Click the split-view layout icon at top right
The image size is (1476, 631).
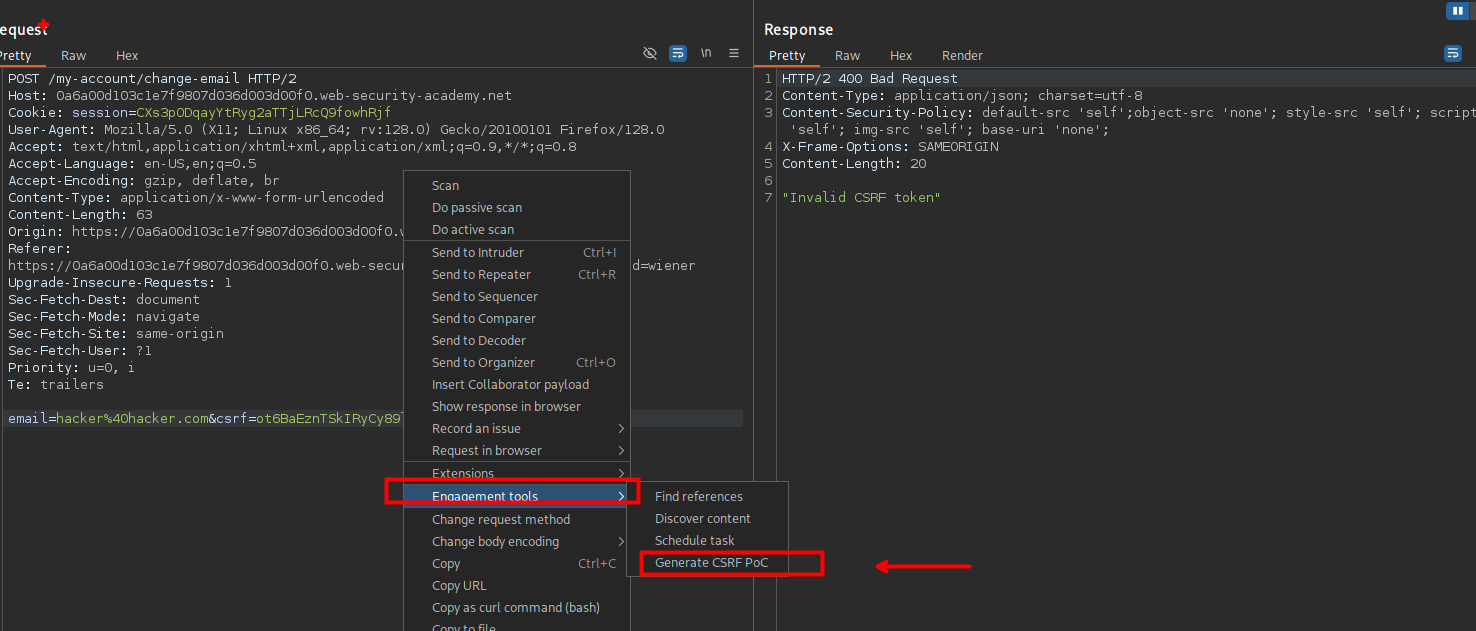coord(1456,11)
